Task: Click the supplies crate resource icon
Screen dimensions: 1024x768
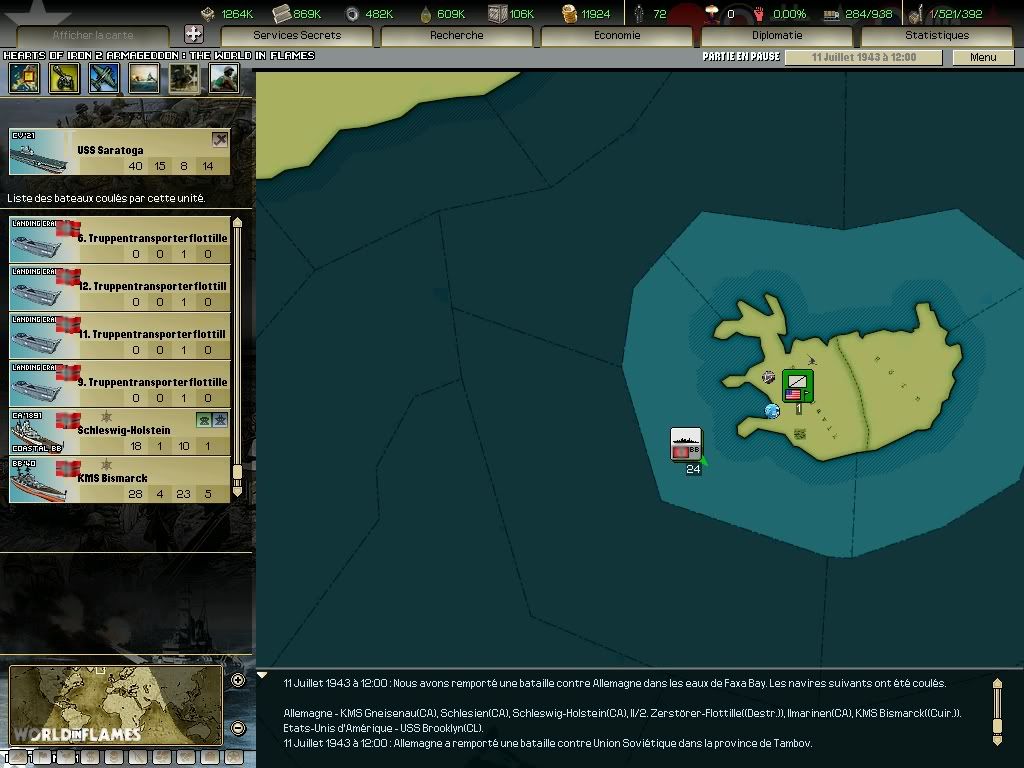Action: (x=497, y=14)
